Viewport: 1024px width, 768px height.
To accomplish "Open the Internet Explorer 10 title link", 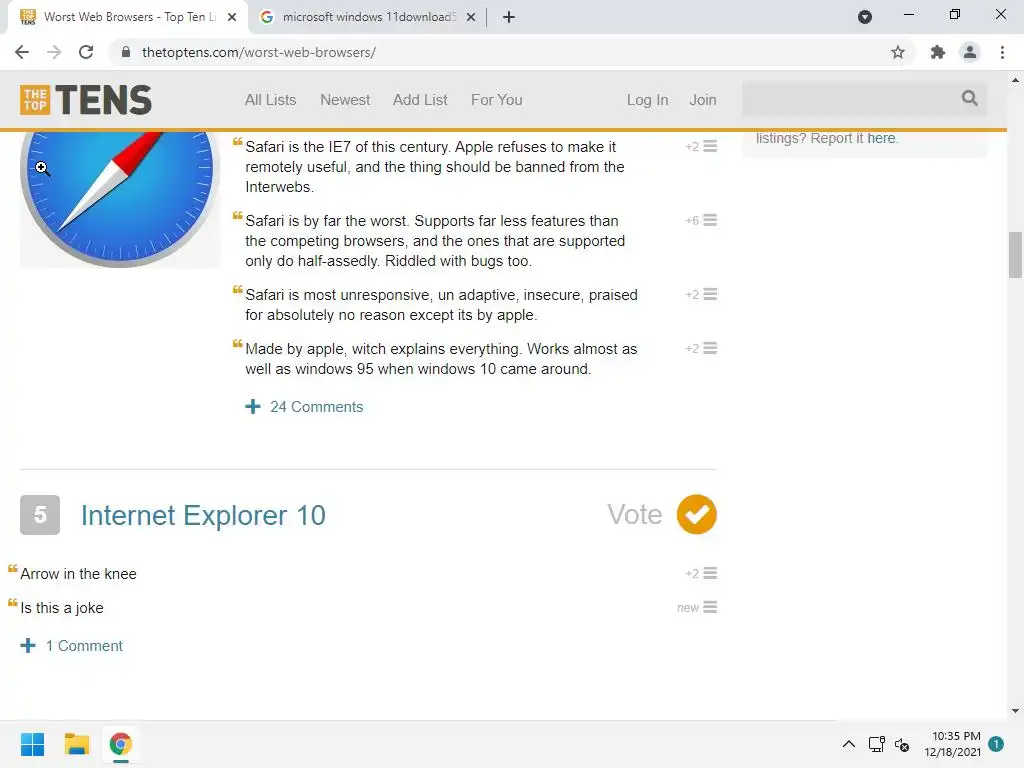I will [x=203, y=515].
